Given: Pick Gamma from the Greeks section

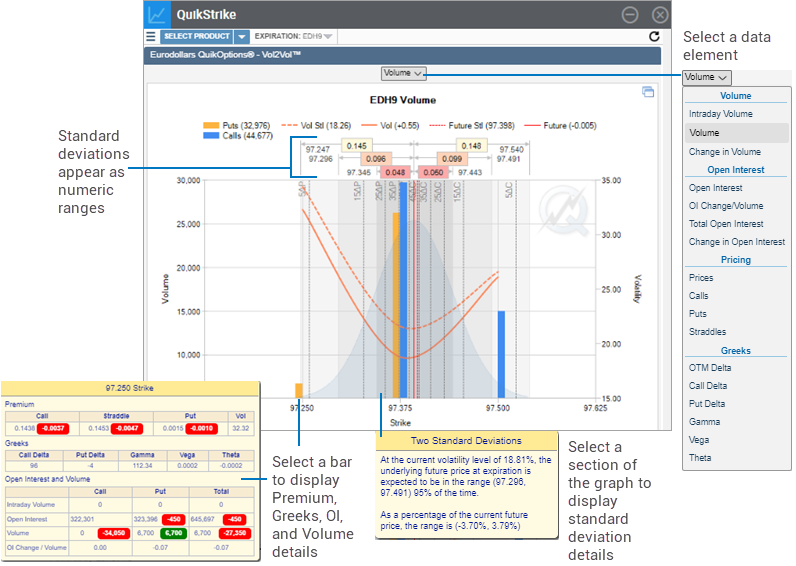Looking at the screenshot, I should click(x=704, y=422).
